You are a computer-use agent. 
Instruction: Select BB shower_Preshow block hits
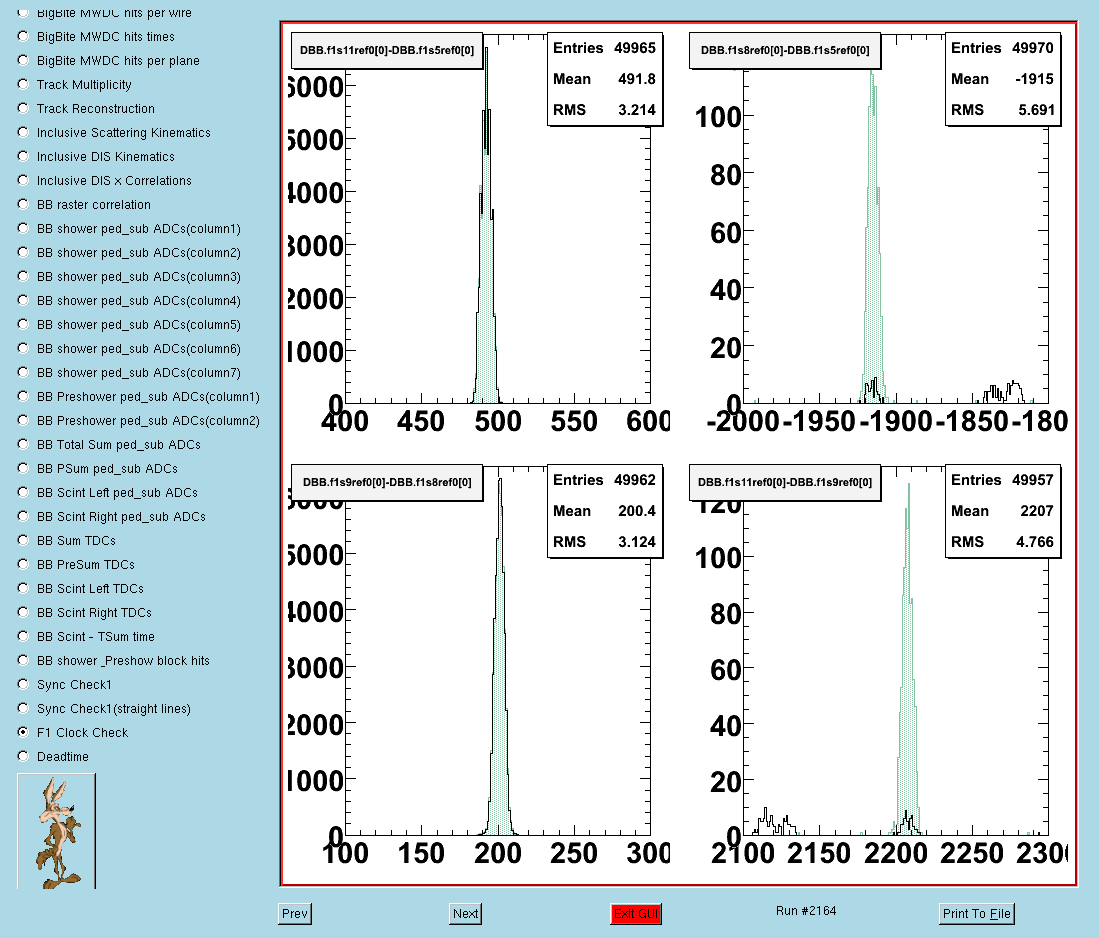pyautogui.click(x=23, y=660)
